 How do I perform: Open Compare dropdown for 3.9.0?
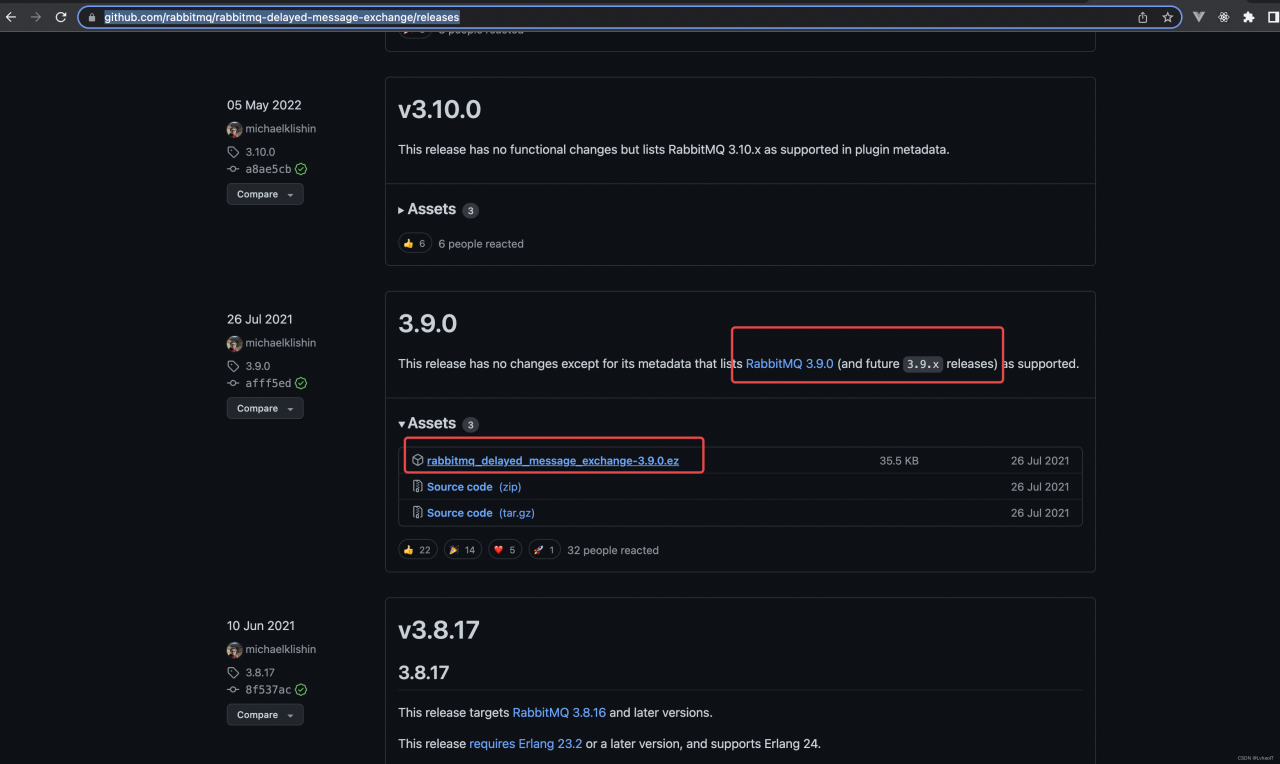point(265,408)
